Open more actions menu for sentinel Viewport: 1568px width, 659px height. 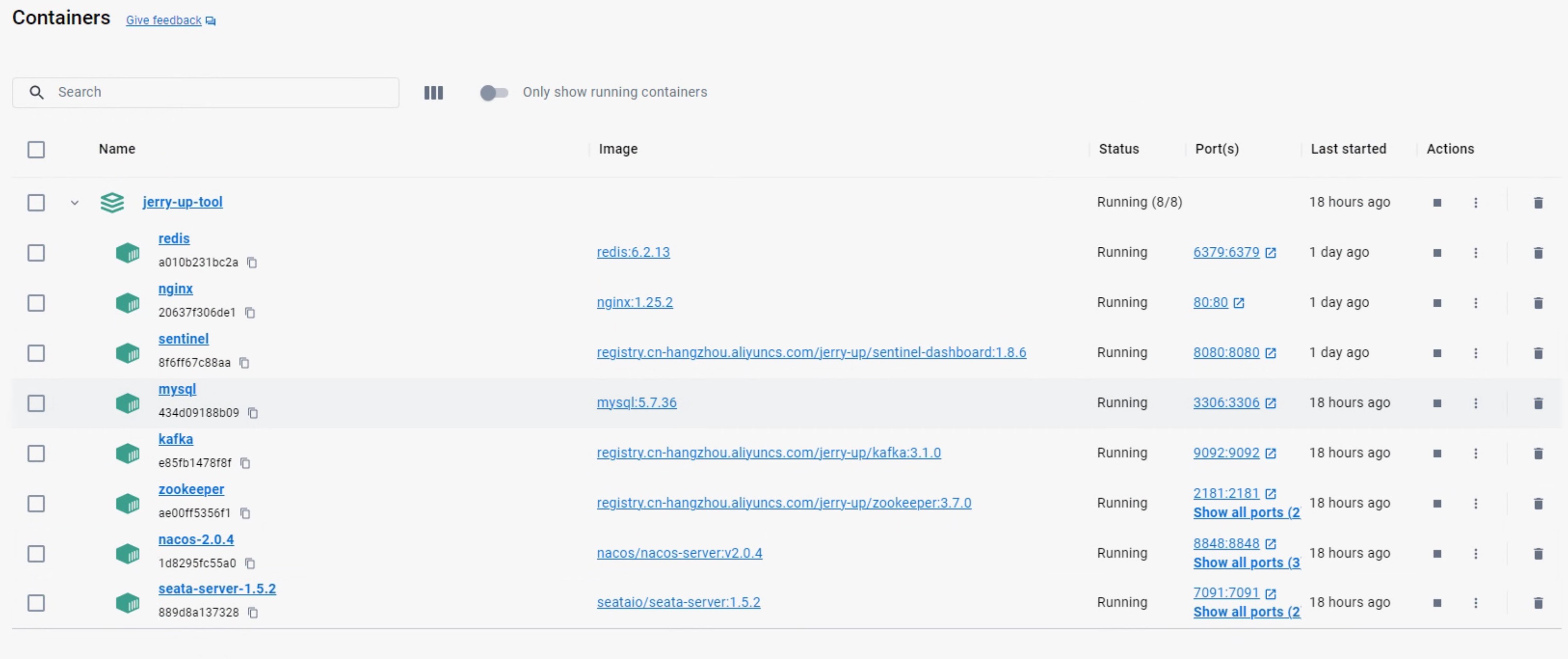[x=1476, y=353]
